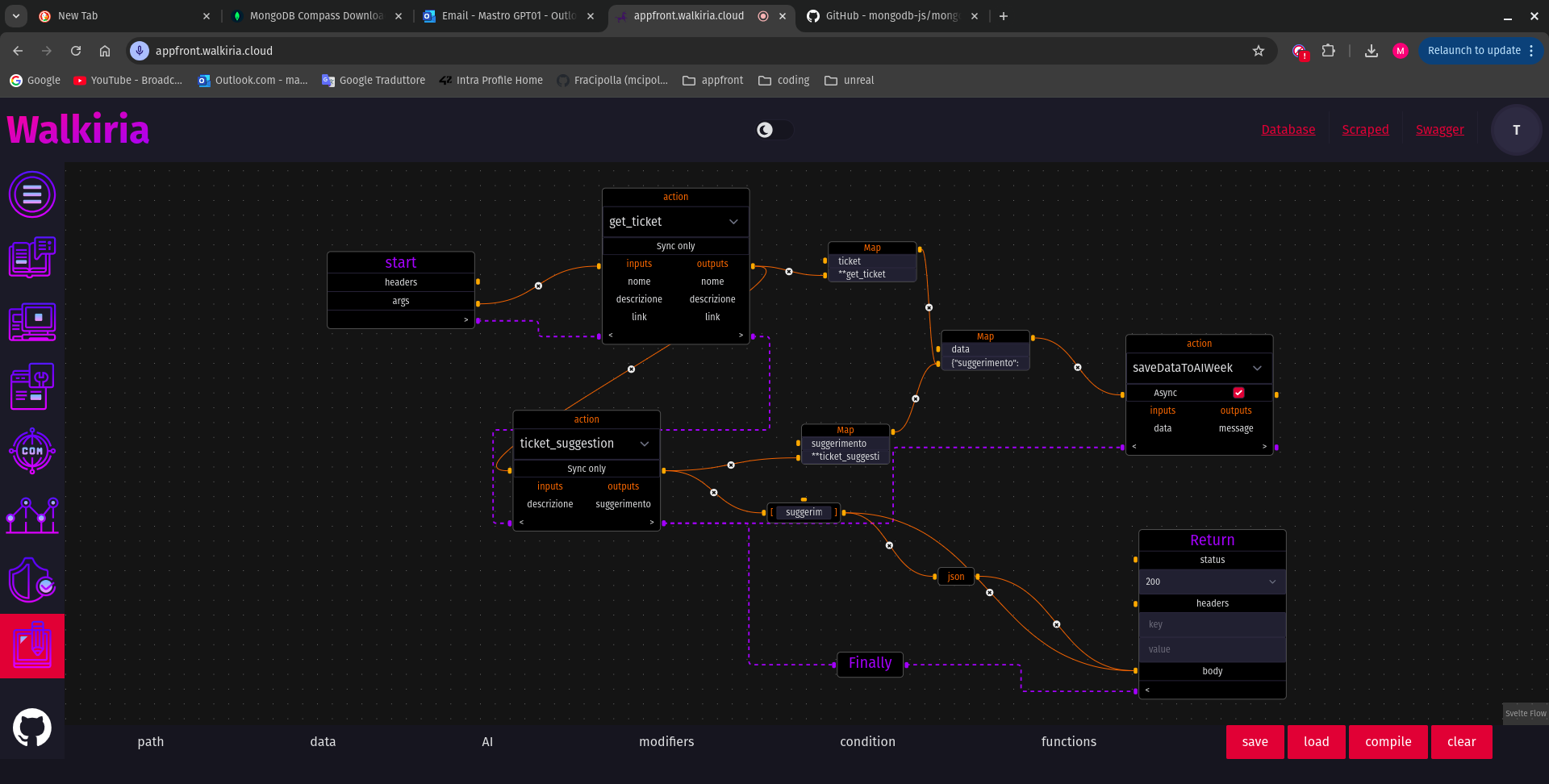Image resolution: width=1549 pixels, height=784 pixels.
Task: Open the Database link
Action: [1288, 130]
